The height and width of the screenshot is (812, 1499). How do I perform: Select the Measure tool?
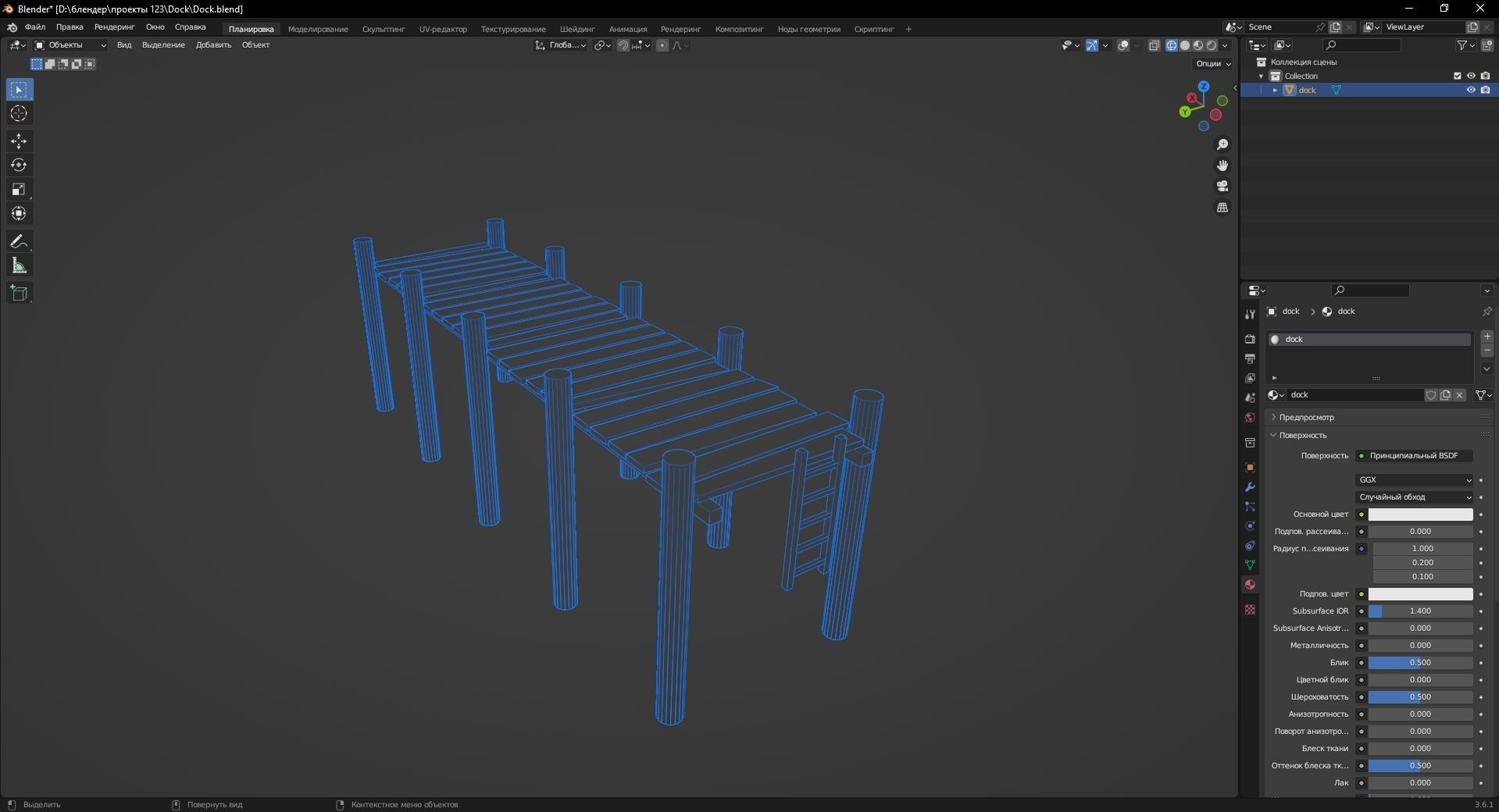19,266
